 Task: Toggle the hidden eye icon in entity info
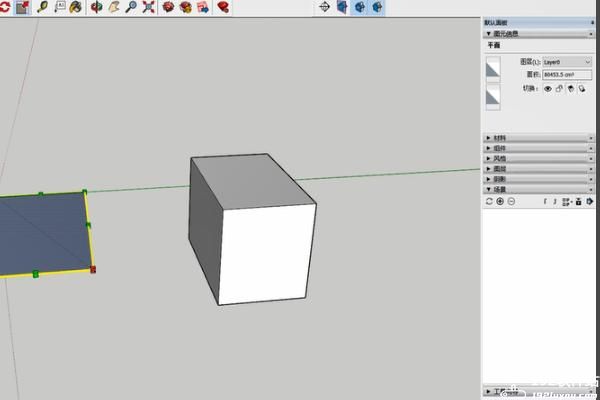(548, 89)
